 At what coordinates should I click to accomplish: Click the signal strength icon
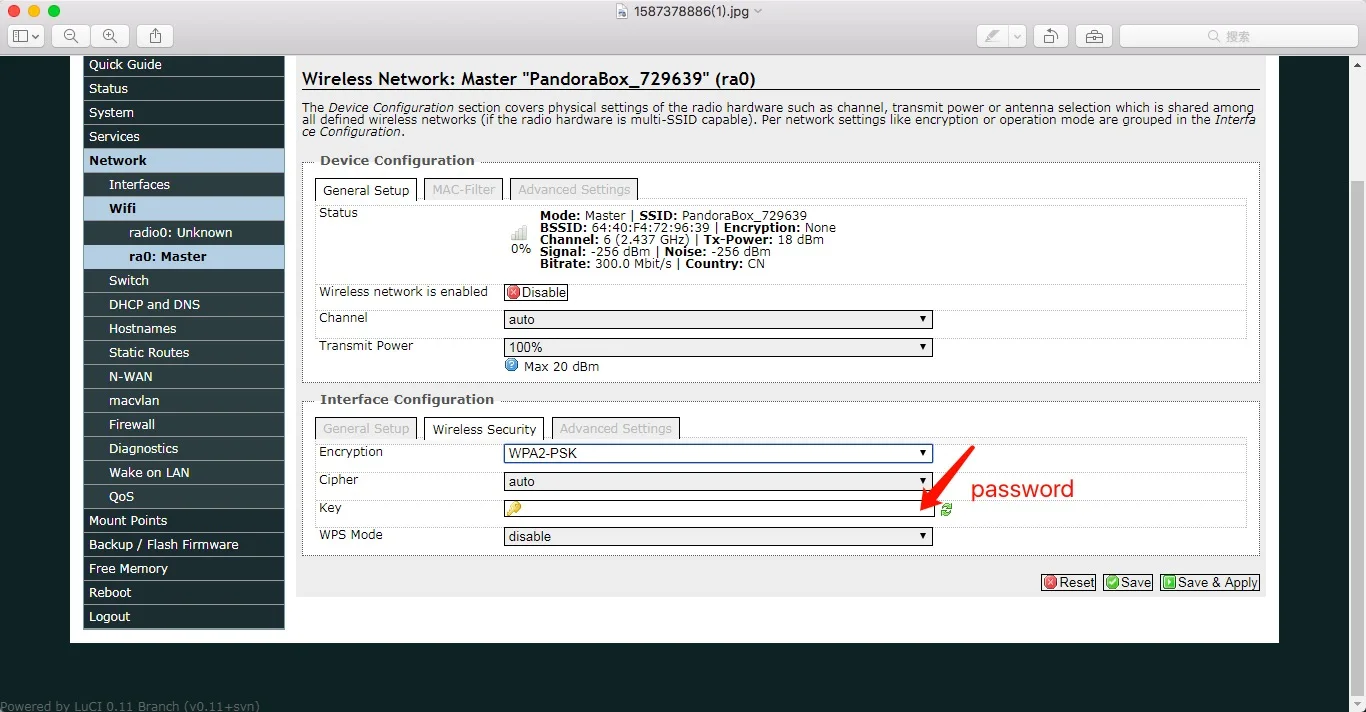pos(519,234)
